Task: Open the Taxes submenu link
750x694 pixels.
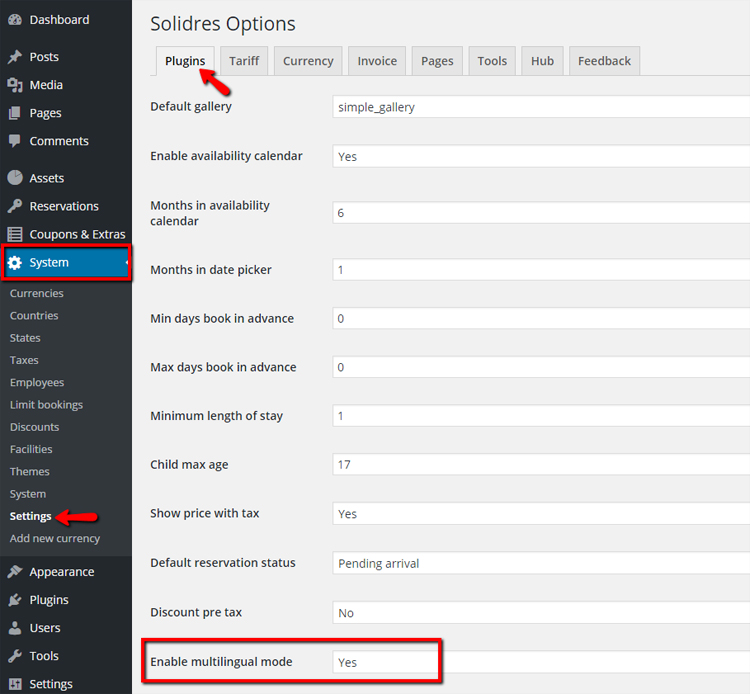Action: click(x=24, y=360)
